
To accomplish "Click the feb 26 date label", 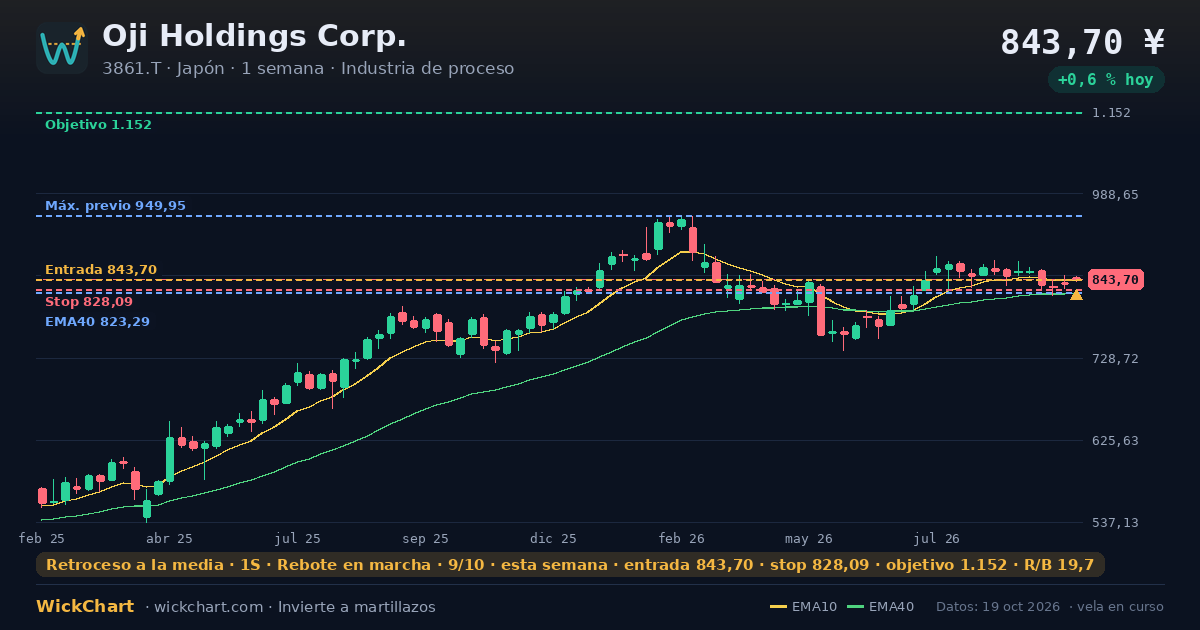I will (682, 538).
